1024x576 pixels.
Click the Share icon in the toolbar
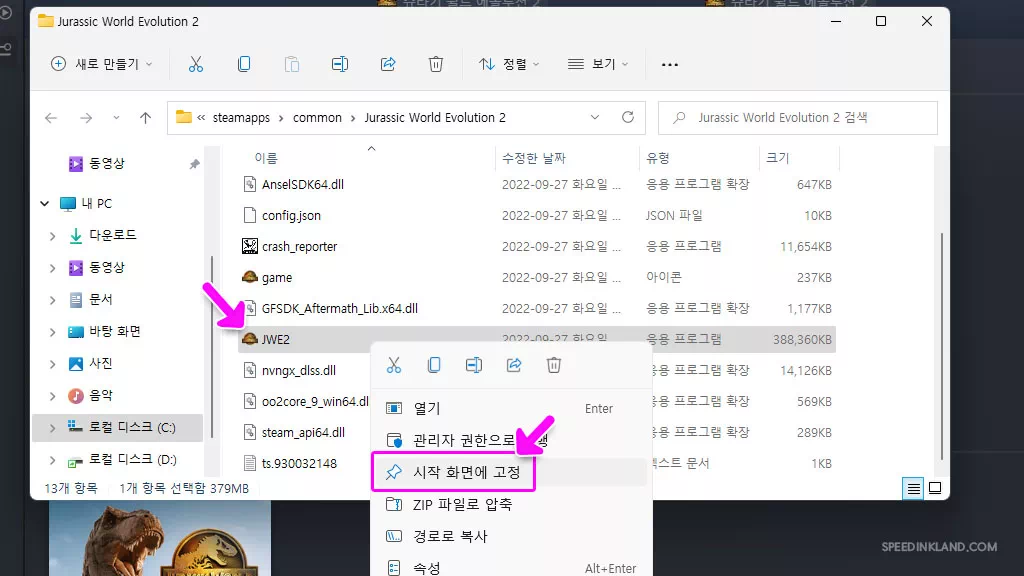[x=388, y=64]
